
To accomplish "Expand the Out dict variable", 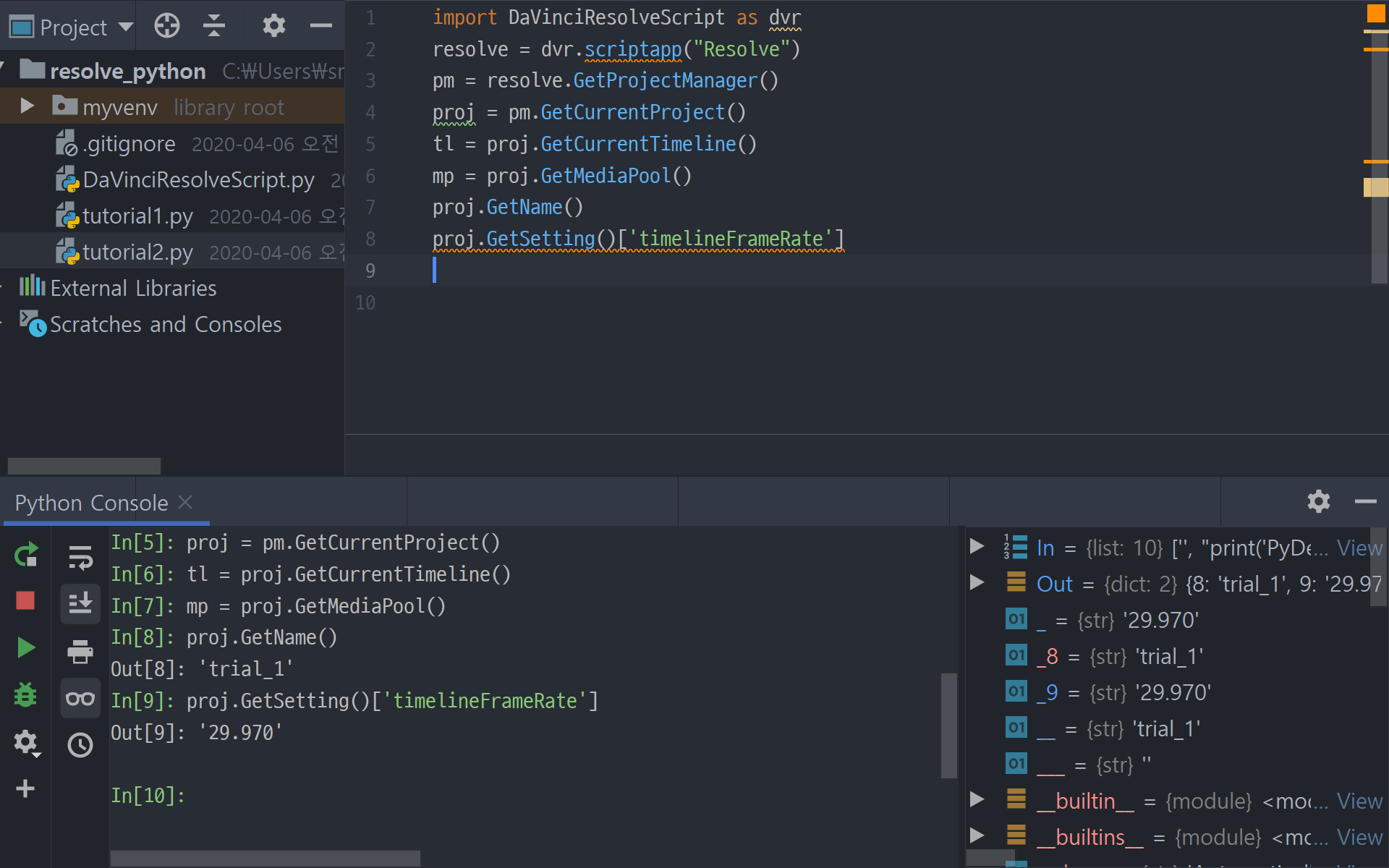I will point(977,583).
